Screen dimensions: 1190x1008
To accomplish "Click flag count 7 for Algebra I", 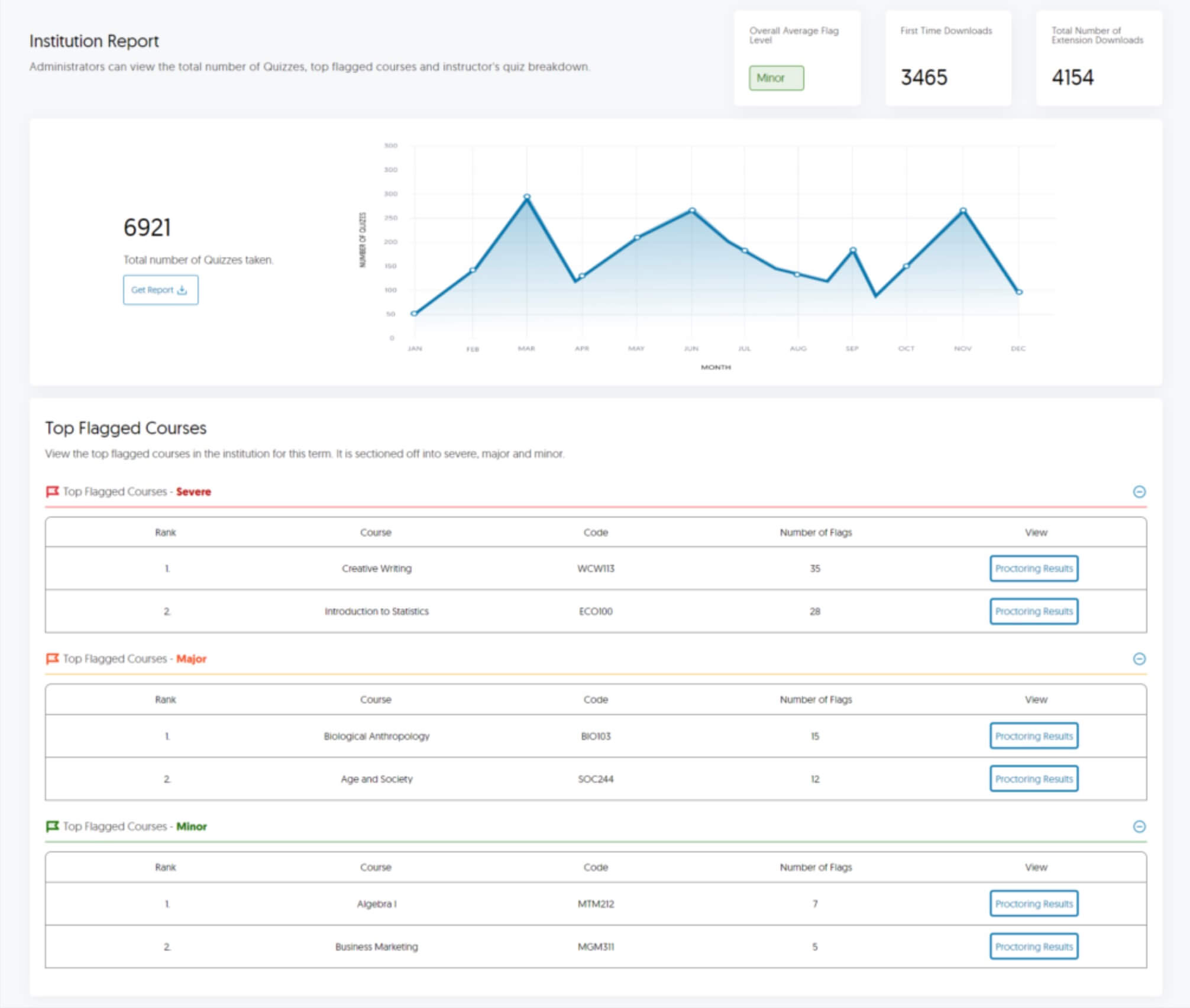I will pyautogui.click(x=815, y=904).
